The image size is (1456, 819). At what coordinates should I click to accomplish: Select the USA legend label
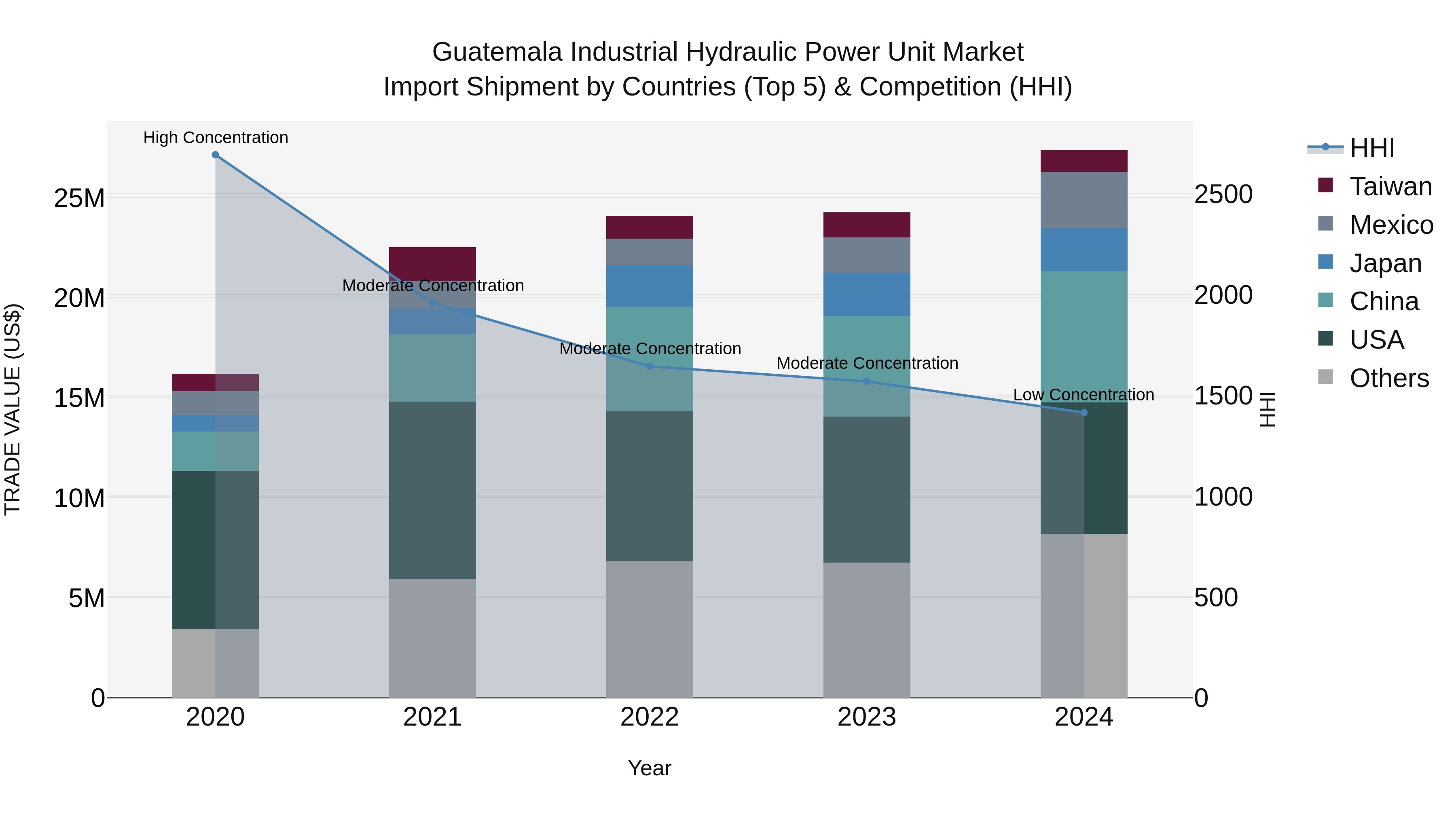point(1377,340)
